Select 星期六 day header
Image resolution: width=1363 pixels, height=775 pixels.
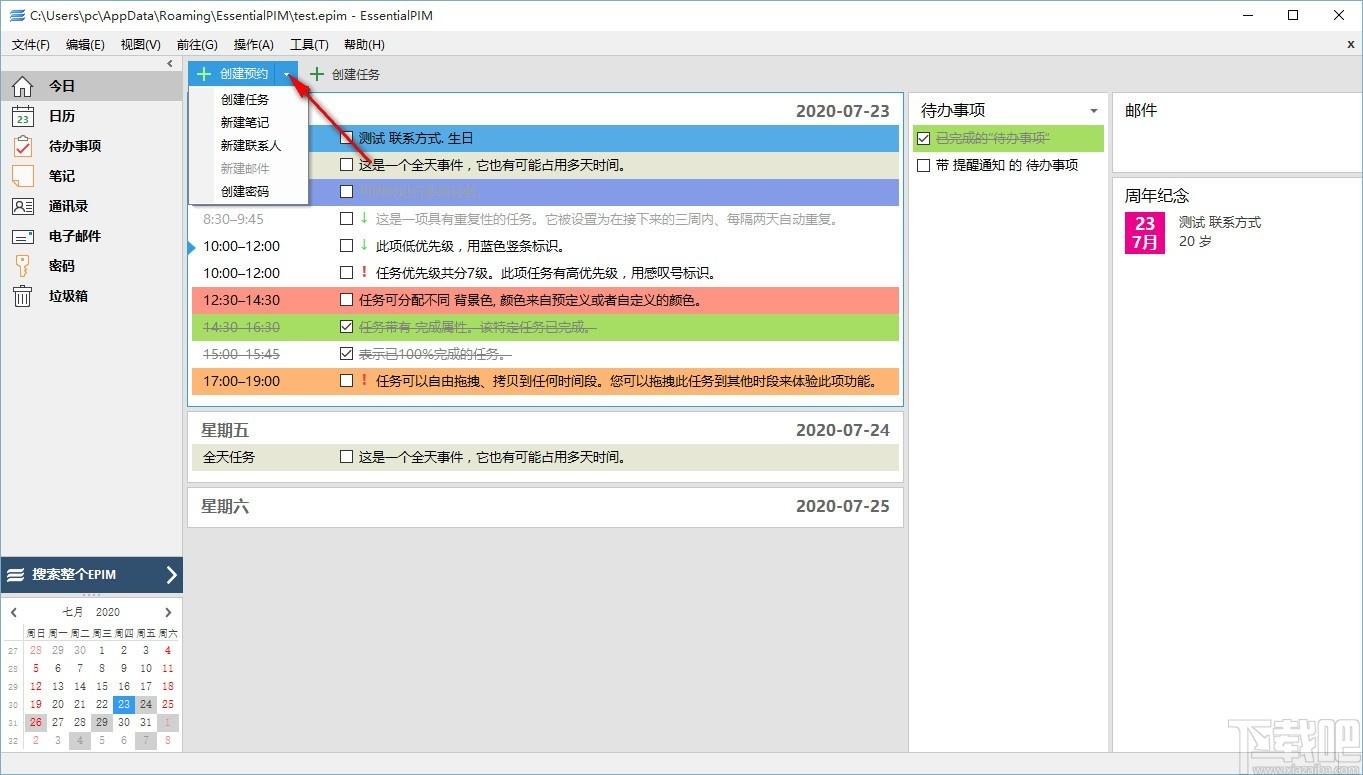[x=225, y=506]
